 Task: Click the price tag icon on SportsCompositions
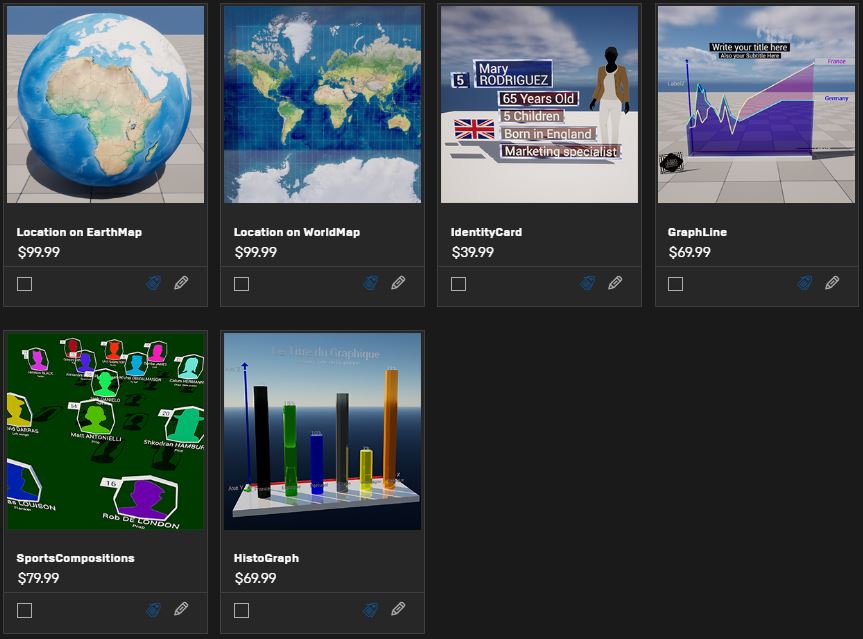(154, 609)
